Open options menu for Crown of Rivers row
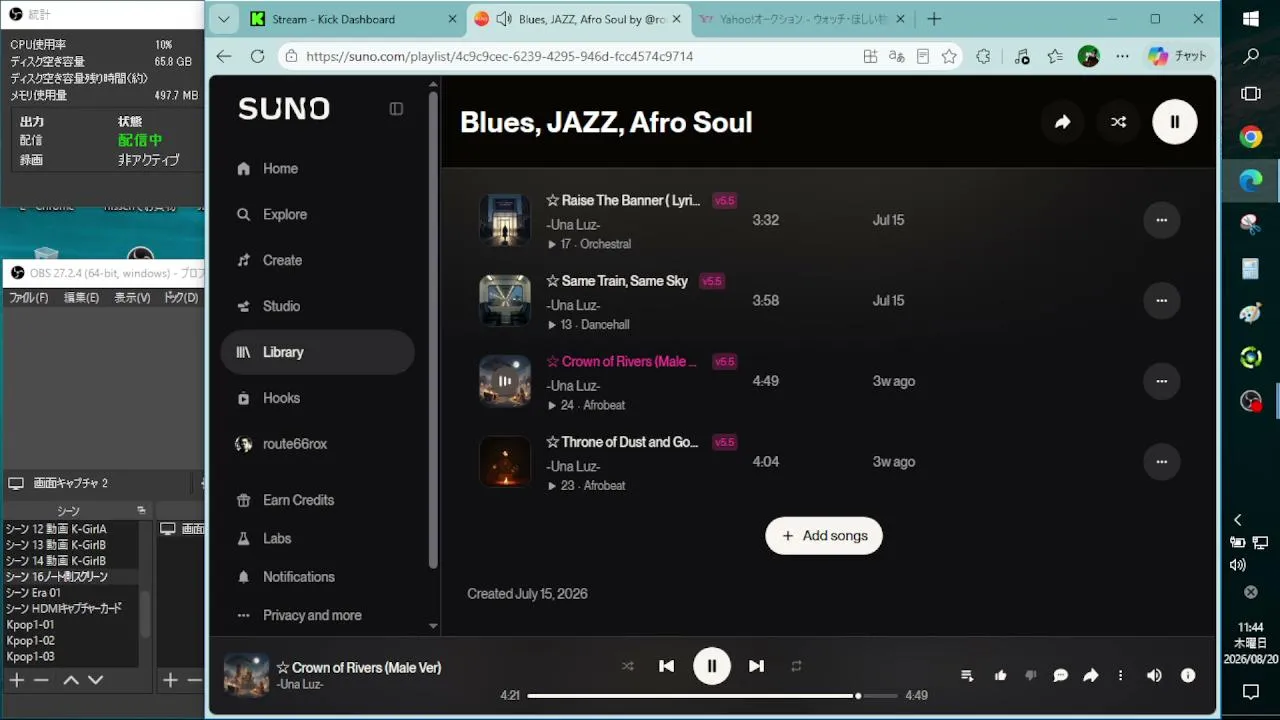This screenshot has height=720, width=1280. (1161, 381)
